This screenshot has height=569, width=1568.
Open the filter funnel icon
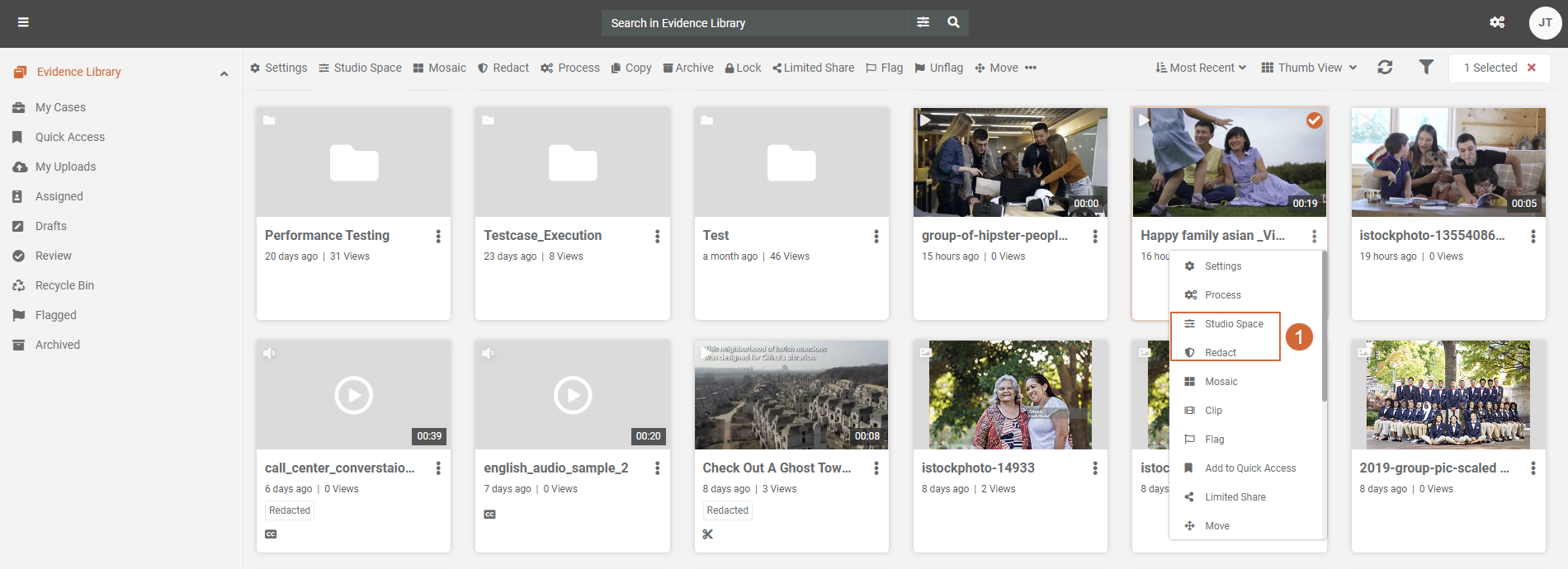click(x=1426, y=68)
